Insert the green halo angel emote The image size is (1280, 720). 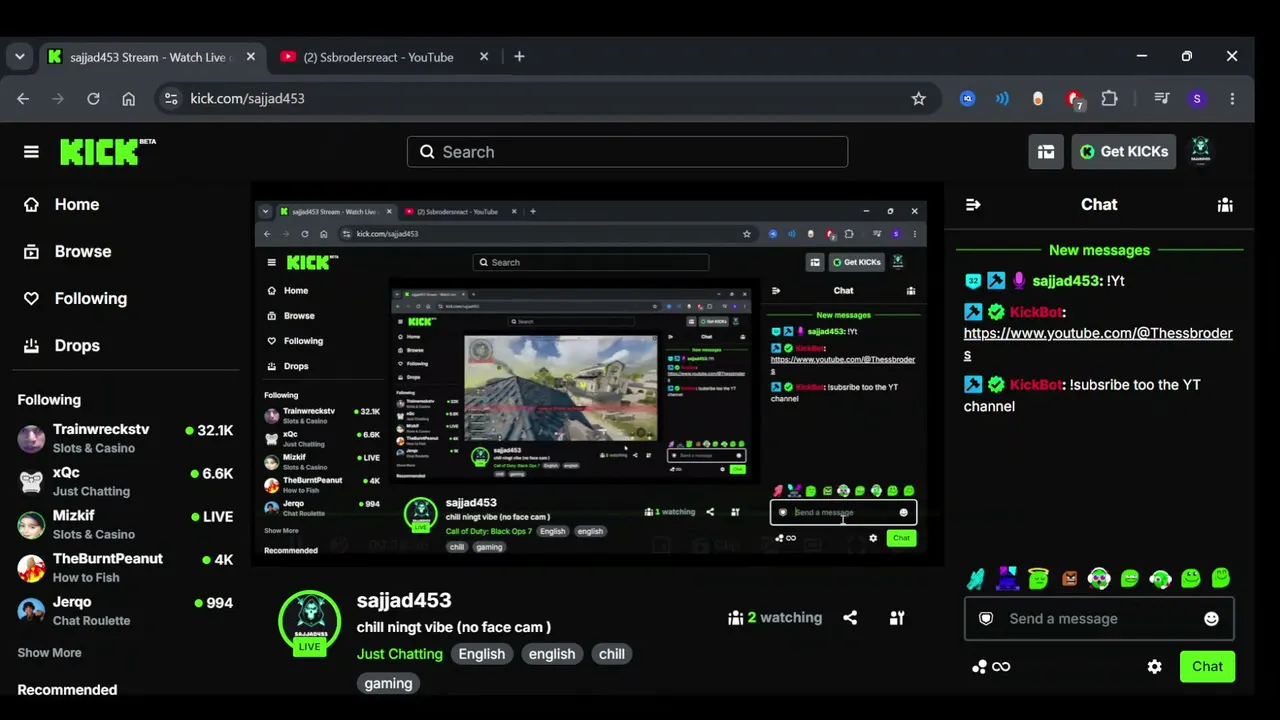(1038, 578)
